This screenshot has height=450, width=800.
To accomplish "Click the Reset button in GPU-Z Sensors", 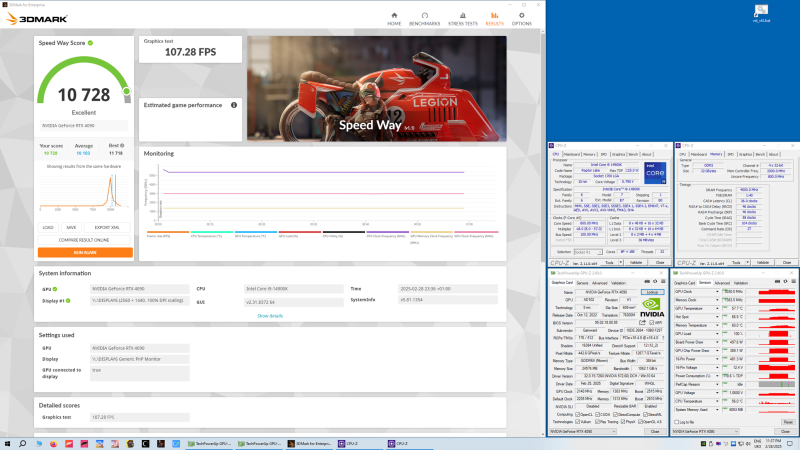I will pos(788,422).
